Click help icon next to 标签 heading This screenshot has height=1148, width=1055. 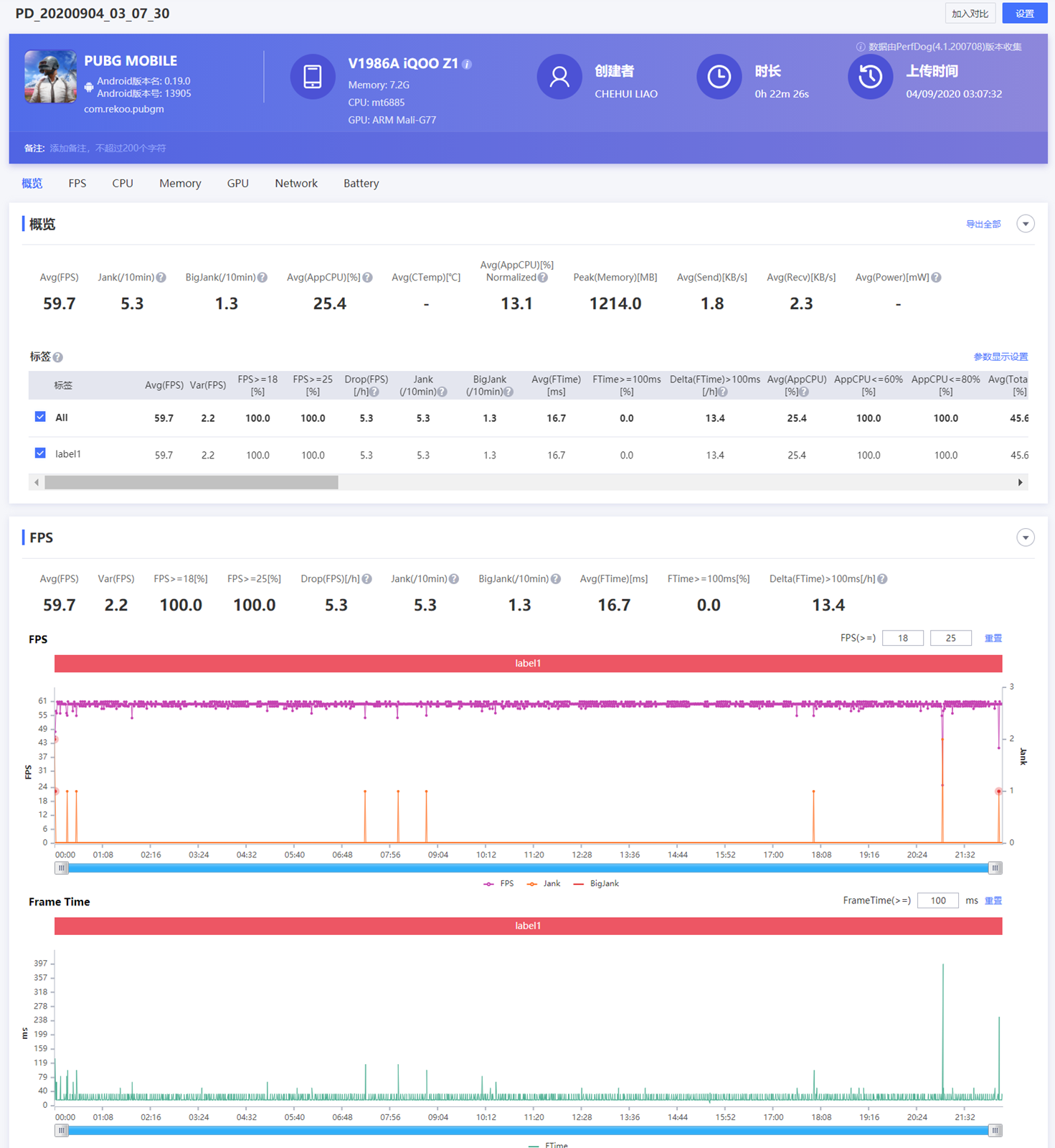coord(58,357)
